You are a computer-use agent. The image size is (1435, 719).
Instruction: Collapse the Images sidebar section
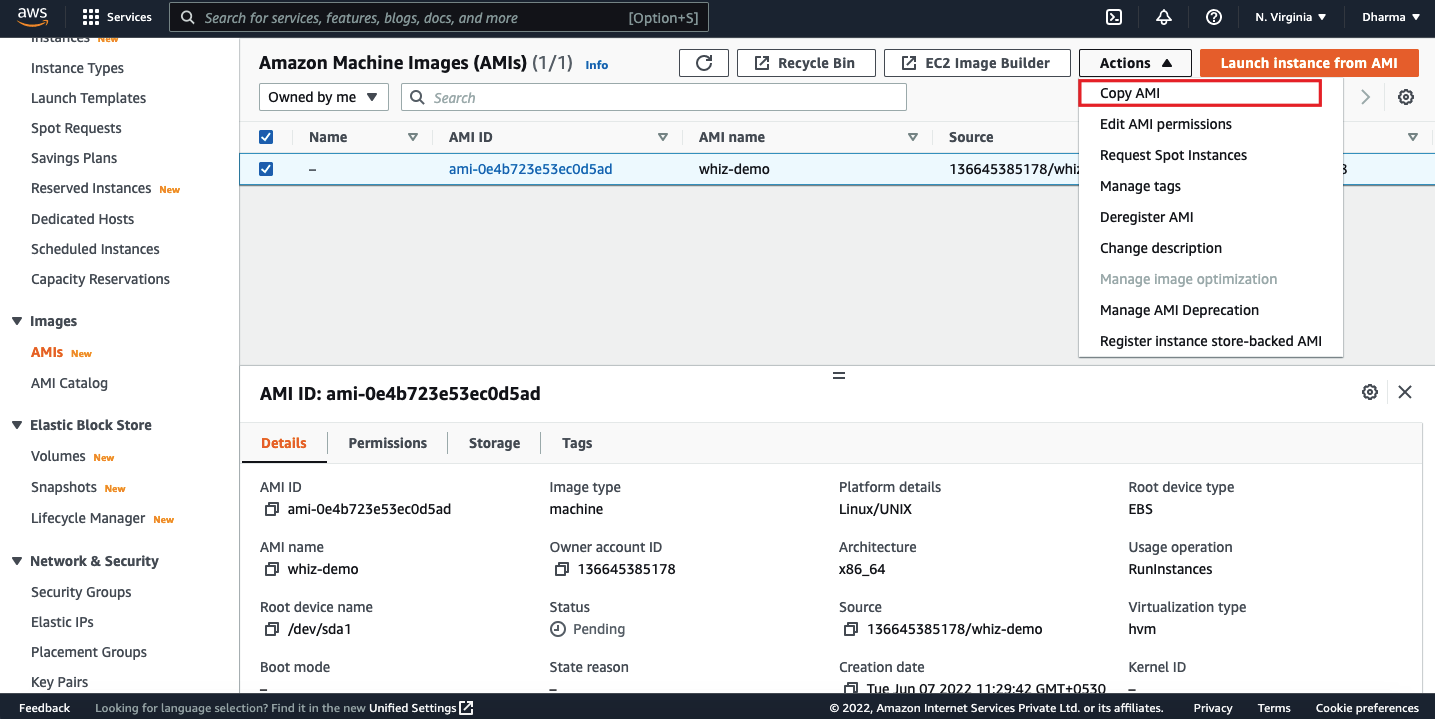(16, 321)
